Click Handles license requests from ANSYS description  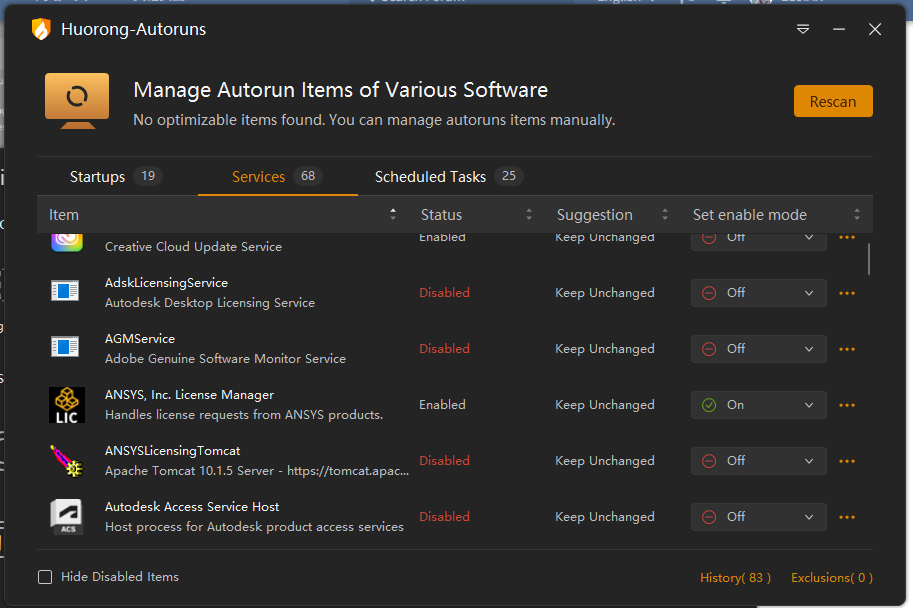[244, 415]
